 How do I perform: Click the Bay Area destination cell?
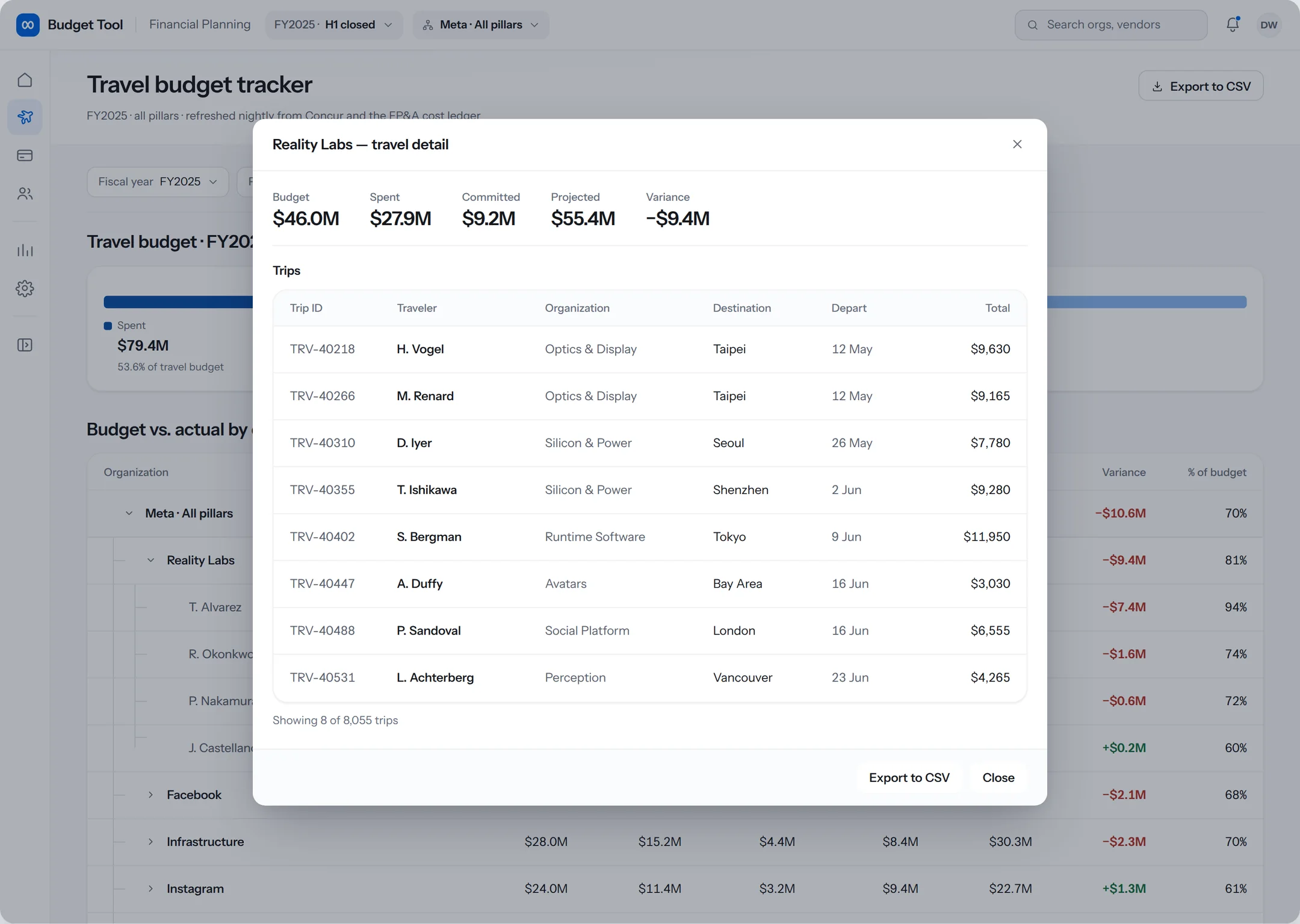tap(737, 584)
